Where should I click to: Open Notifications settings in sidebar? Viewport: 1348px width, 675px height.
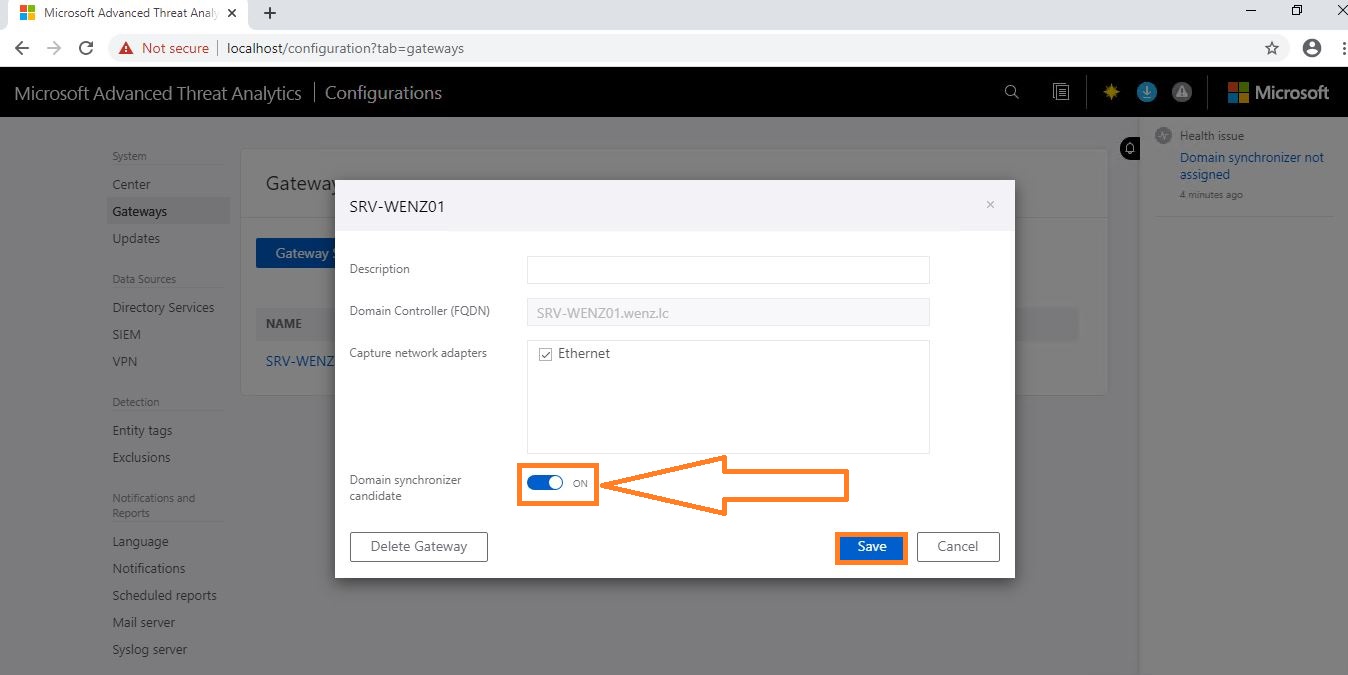tap(149, 568)
